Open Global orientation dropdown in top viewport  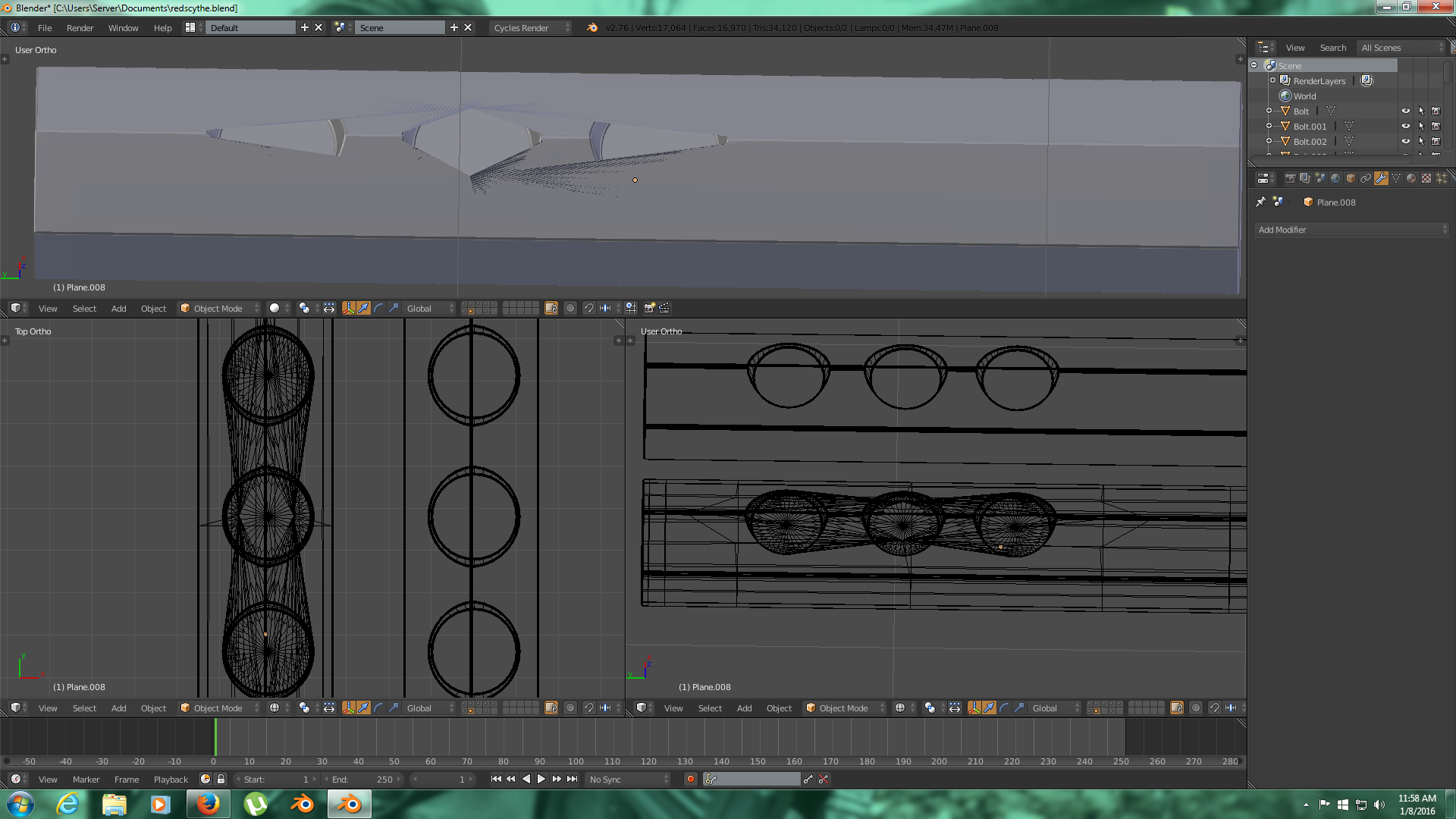point(429,308)
